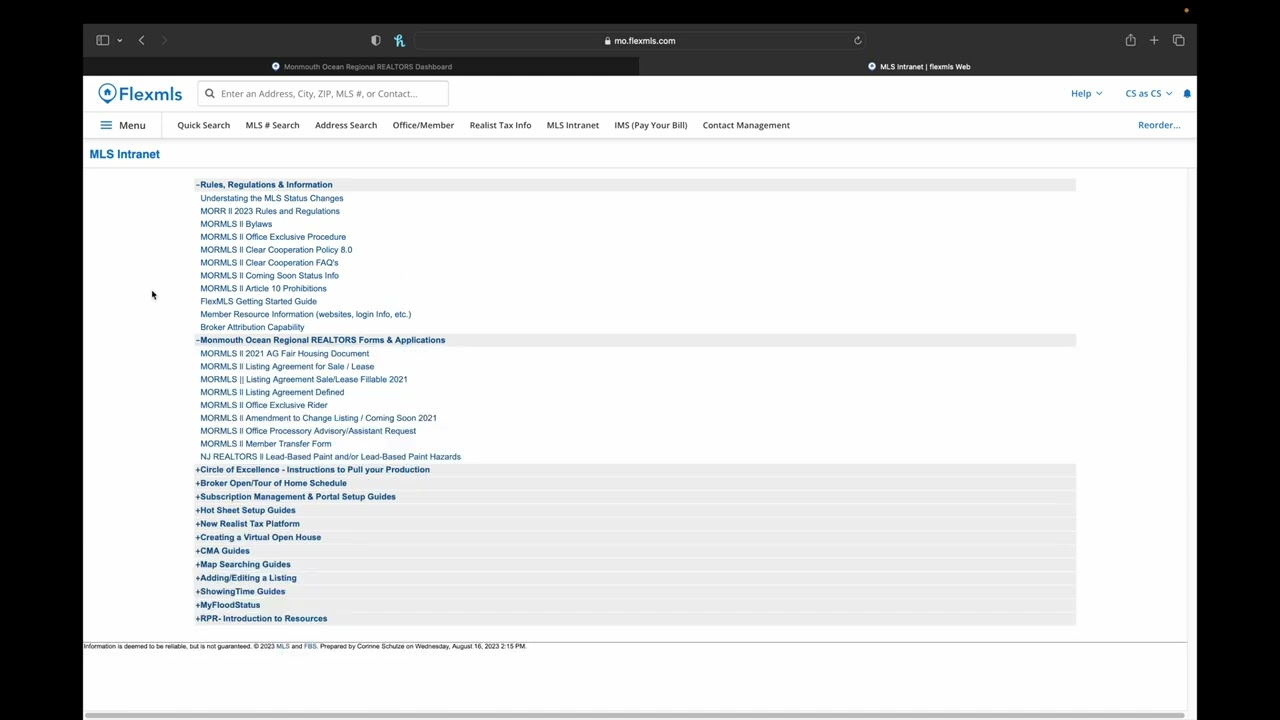Screen dimensions: 1280x720
Task: Go back with the browser back arrow
Action: tap(141, 40)
